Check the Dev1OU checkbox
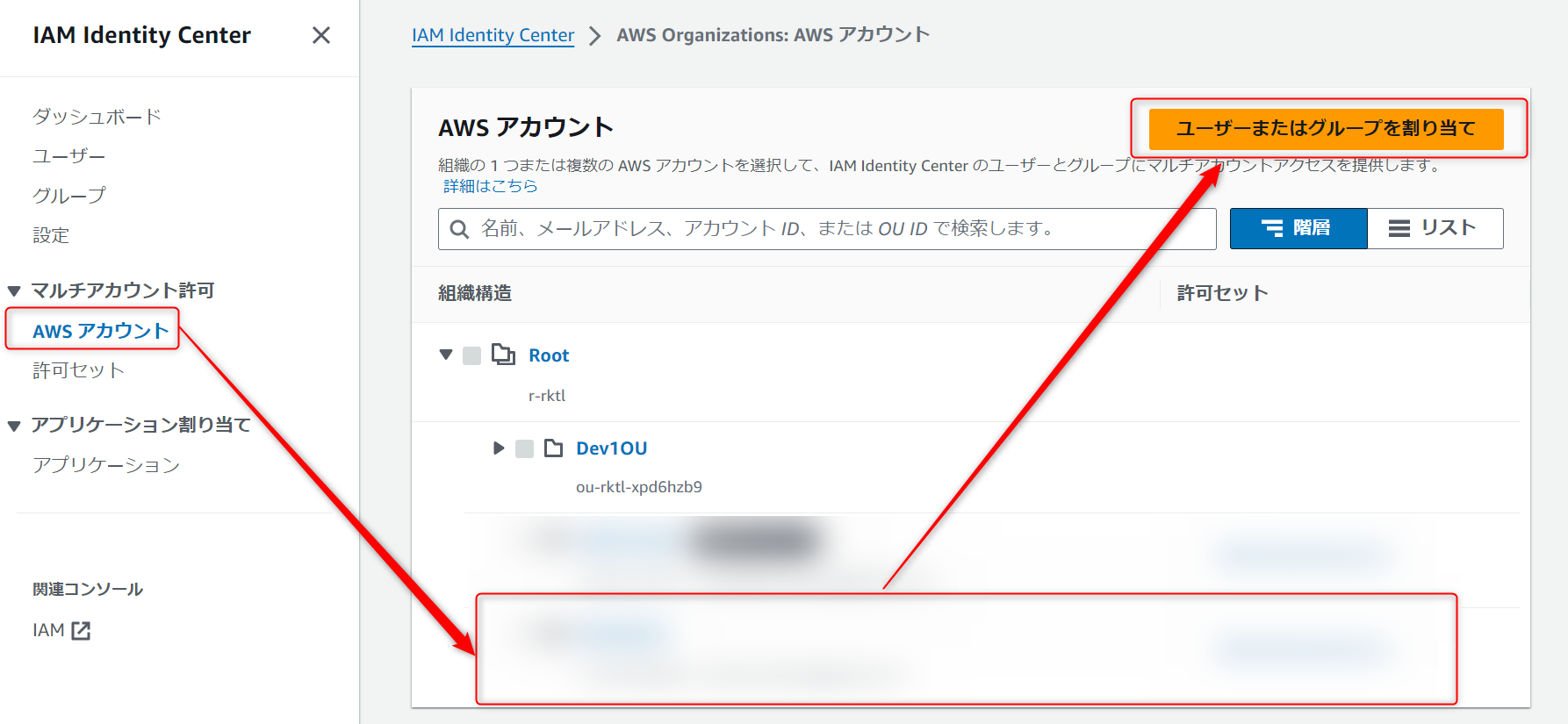This screenshot has width=1568, height=724. [525, 448]
